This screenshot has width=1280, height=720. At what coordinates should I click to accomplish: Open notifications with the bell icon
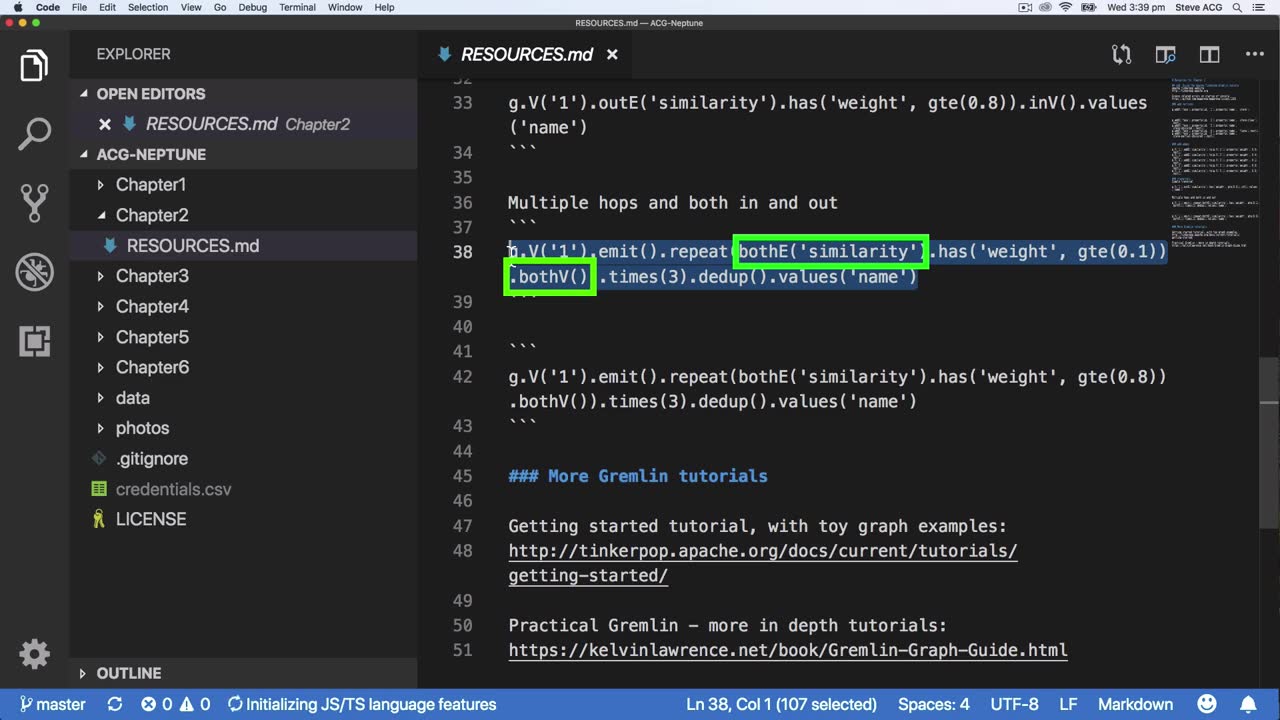[x=1248, y=704]
